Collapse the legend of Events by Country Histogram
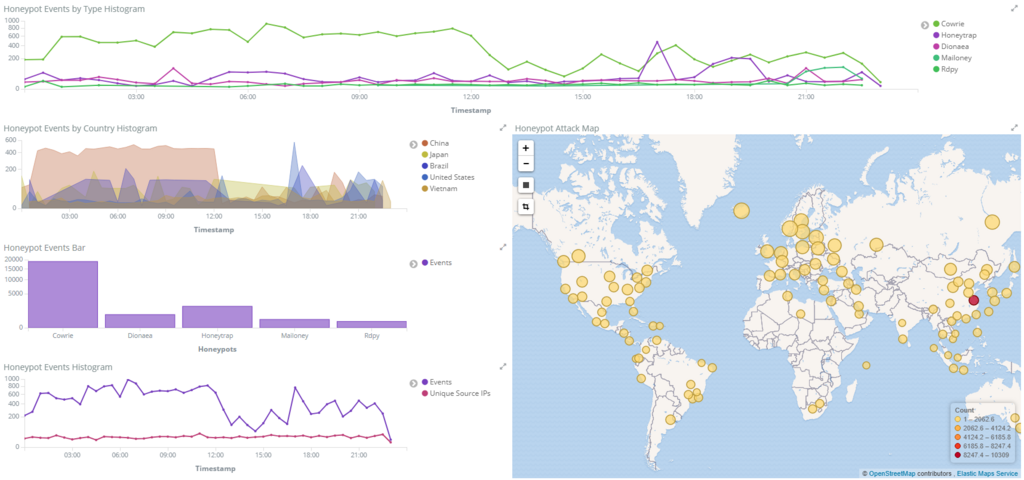 coord(413,144)
